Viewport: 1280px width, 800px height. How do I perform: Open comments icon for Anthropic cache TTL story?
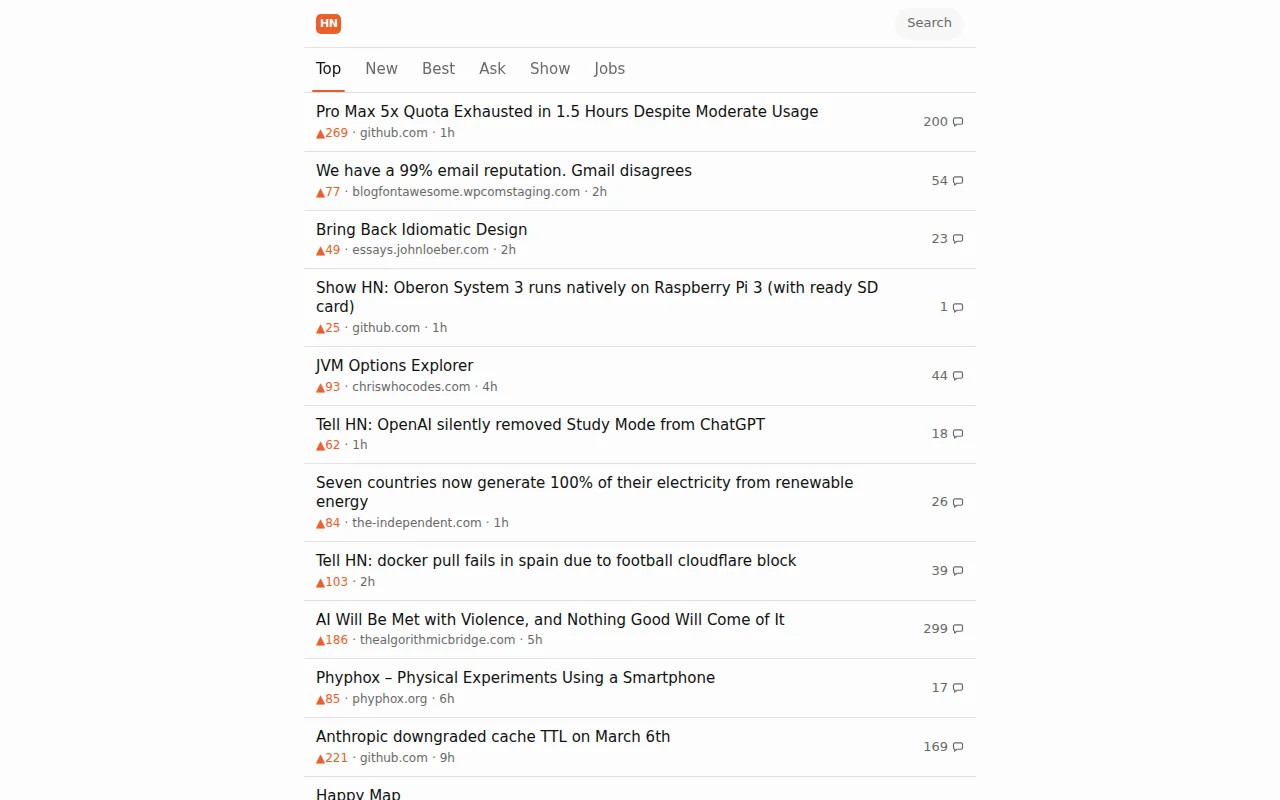click(958, 747)
